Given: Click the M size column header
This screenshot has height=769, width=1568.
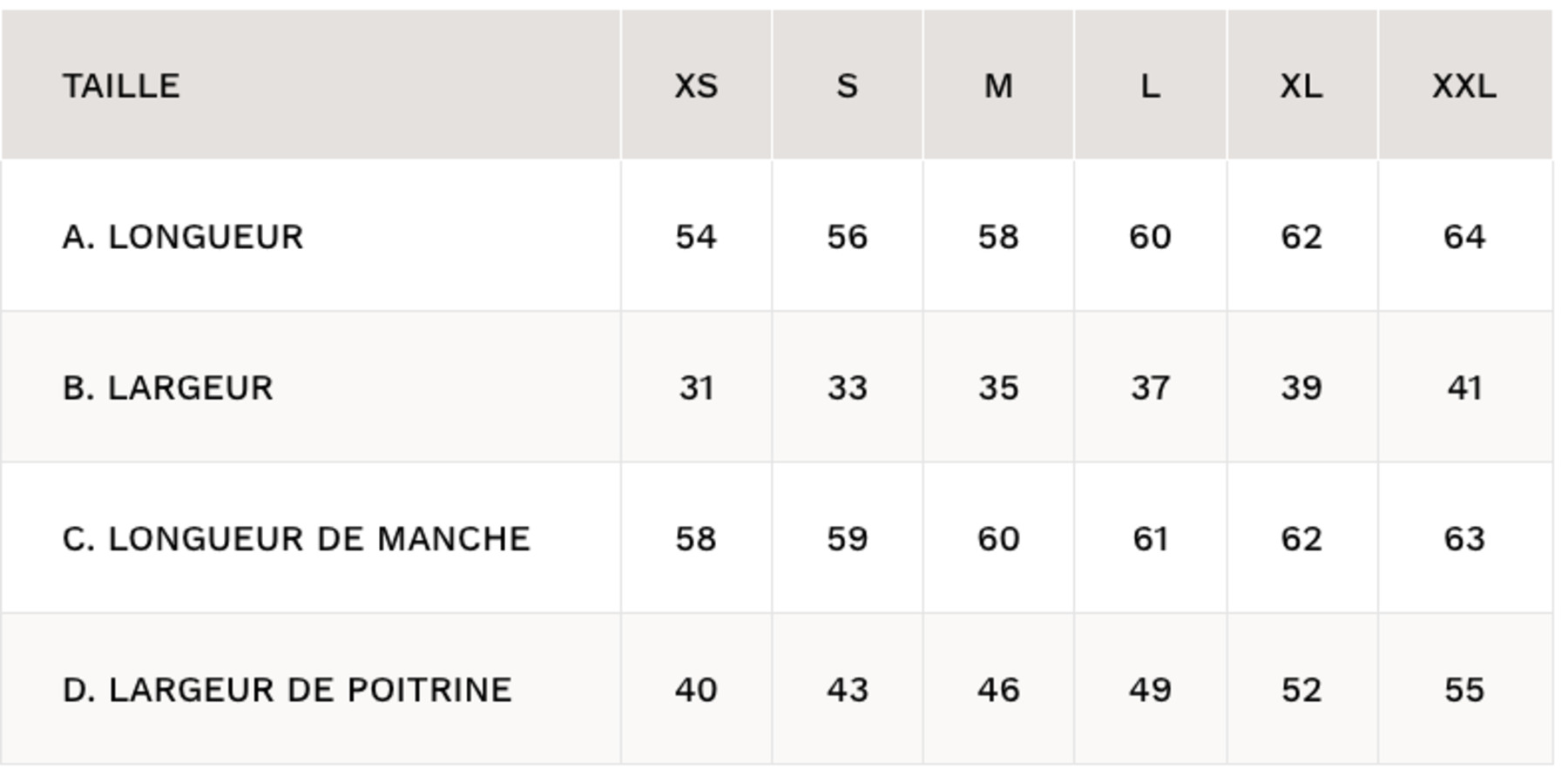Looking at the screenshot, I should 998,86.
